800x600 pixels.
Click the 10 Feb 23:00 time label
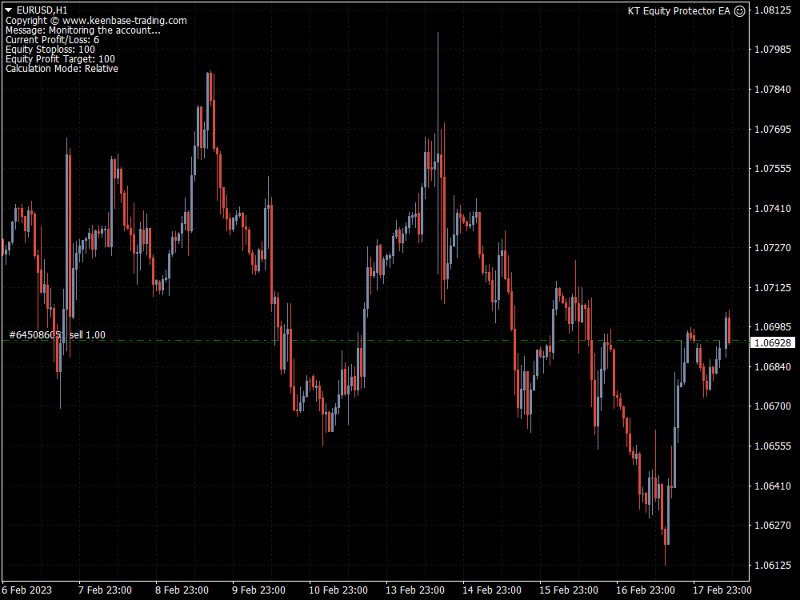pos(338,590)
